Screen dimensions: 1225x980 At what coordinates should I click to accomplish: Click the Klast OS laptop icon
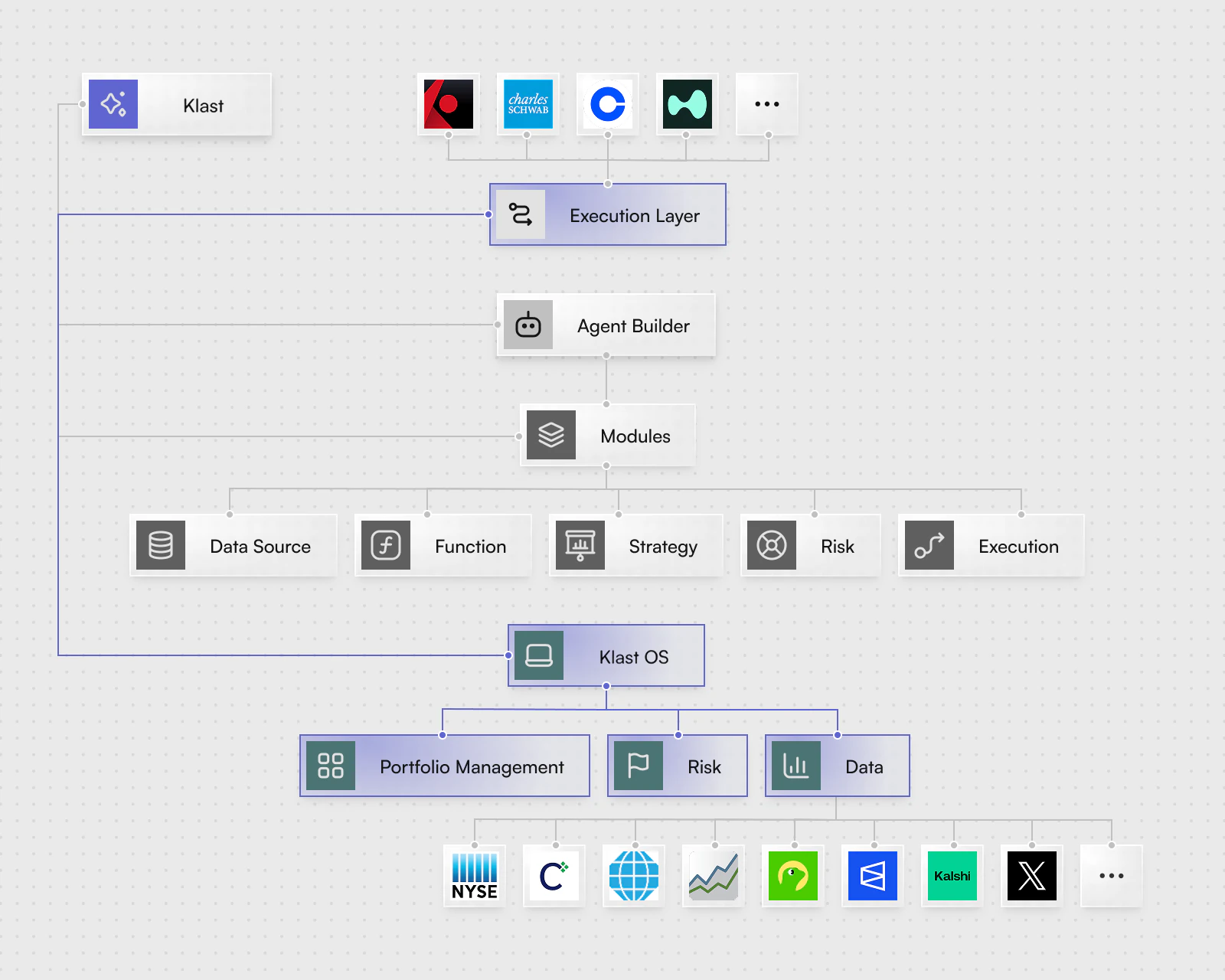[539, 655]
